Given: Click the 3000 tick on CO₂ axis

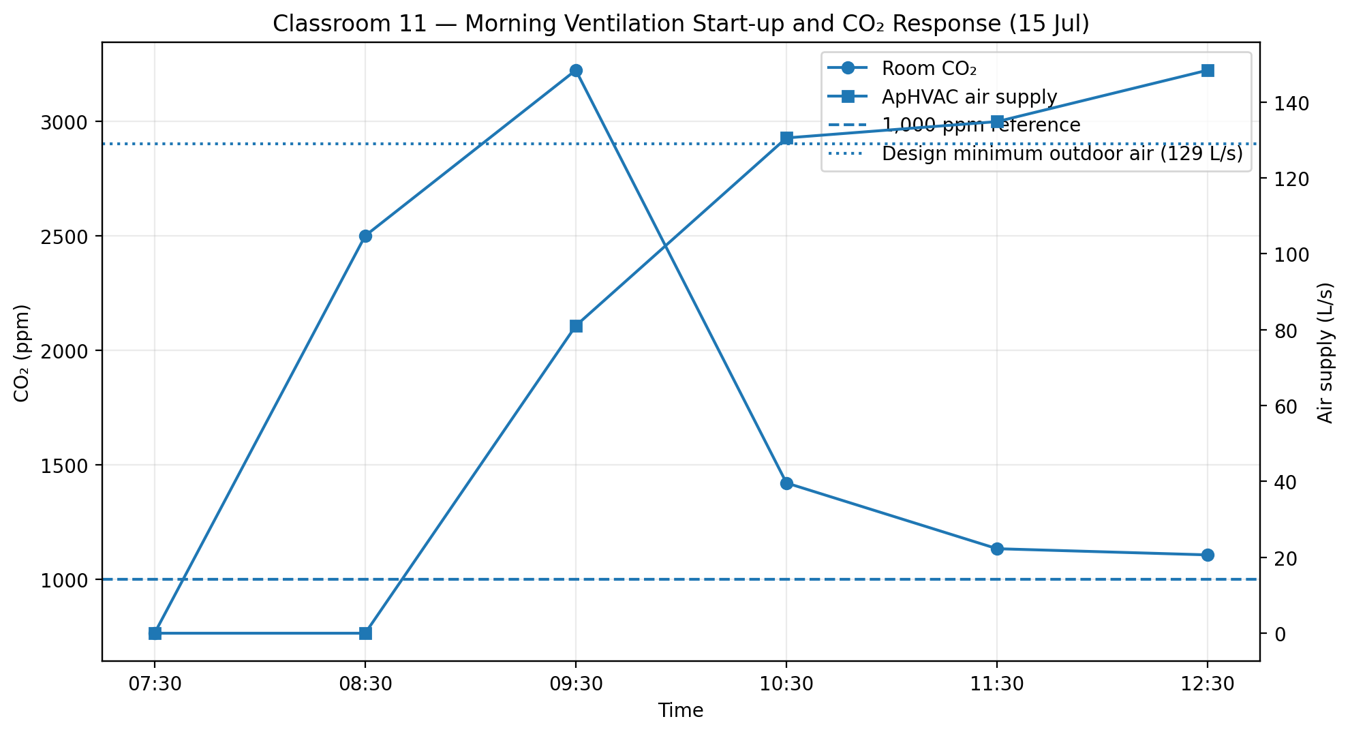Looking at the screenshot, I should pos(70,122).
